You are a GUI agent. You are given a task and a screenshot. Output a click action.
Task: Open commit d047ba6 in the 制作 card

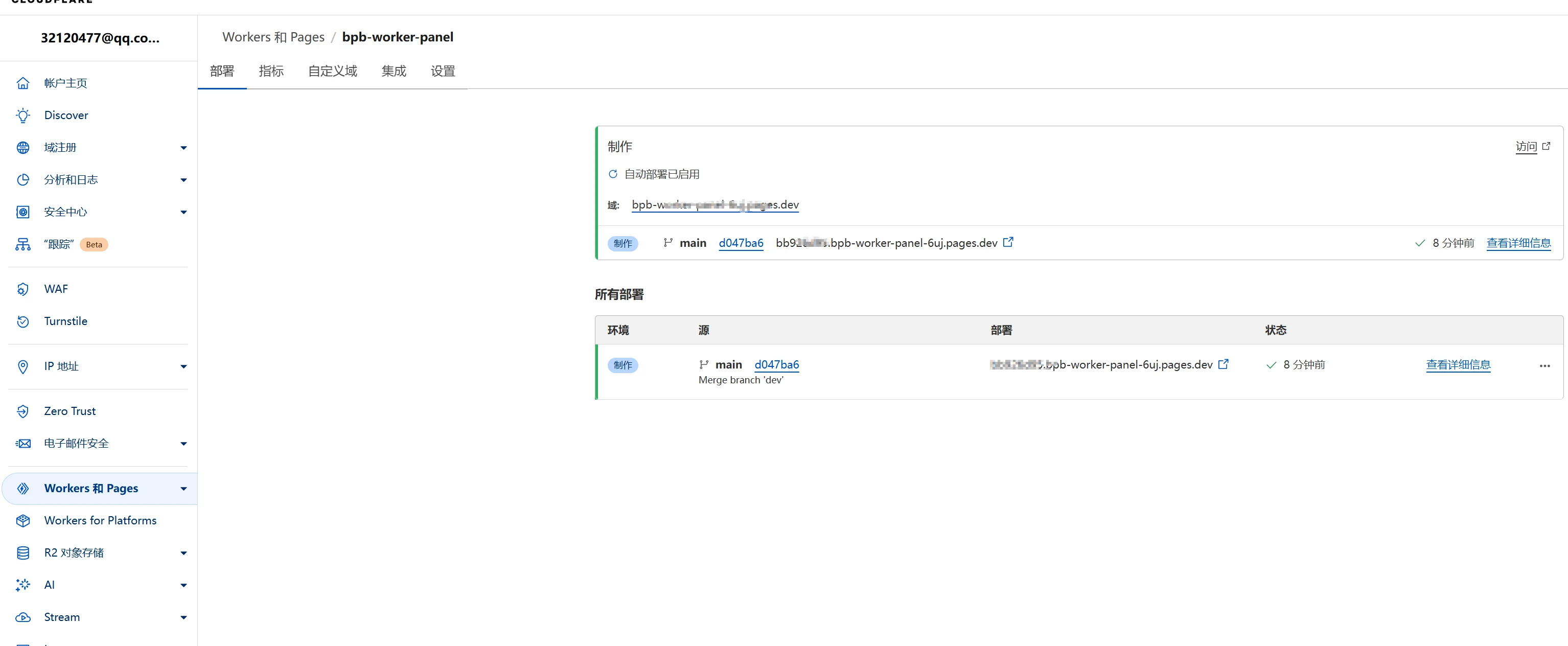(741, 243)
